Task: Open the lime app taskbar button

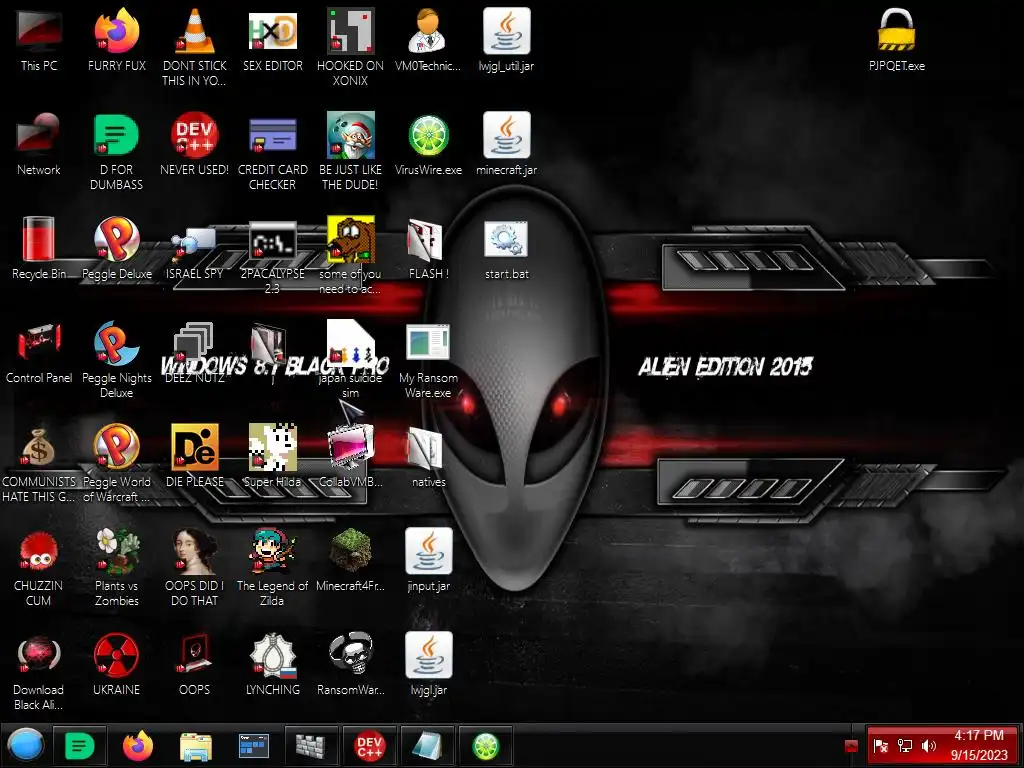Action: (x=485, y=745)
